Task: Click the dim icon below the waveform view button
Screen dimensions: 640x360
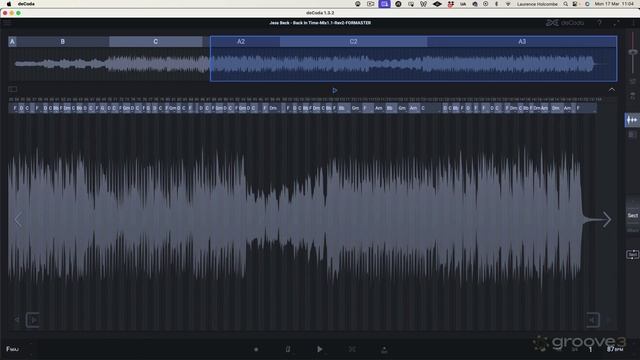Action: pyautogui.click(x=632, y=134)
